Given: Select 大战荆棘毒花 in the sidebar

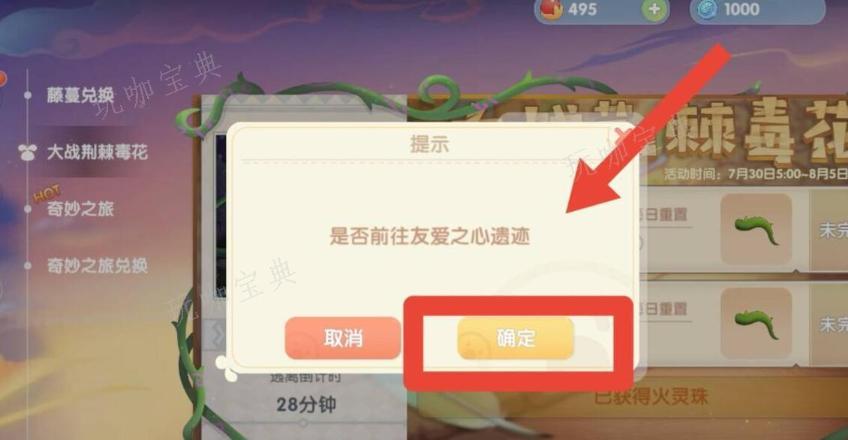Looking at the screenshot, I should 97,152.
